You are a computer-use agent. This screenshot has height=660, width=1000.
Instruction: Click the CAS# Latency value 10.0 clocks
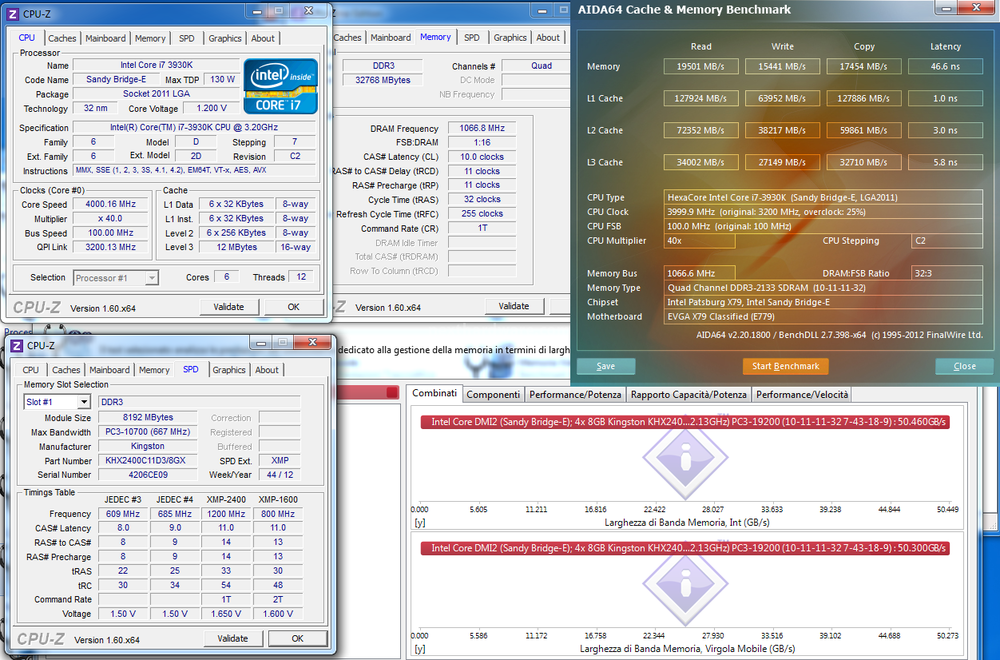(482, 157)
